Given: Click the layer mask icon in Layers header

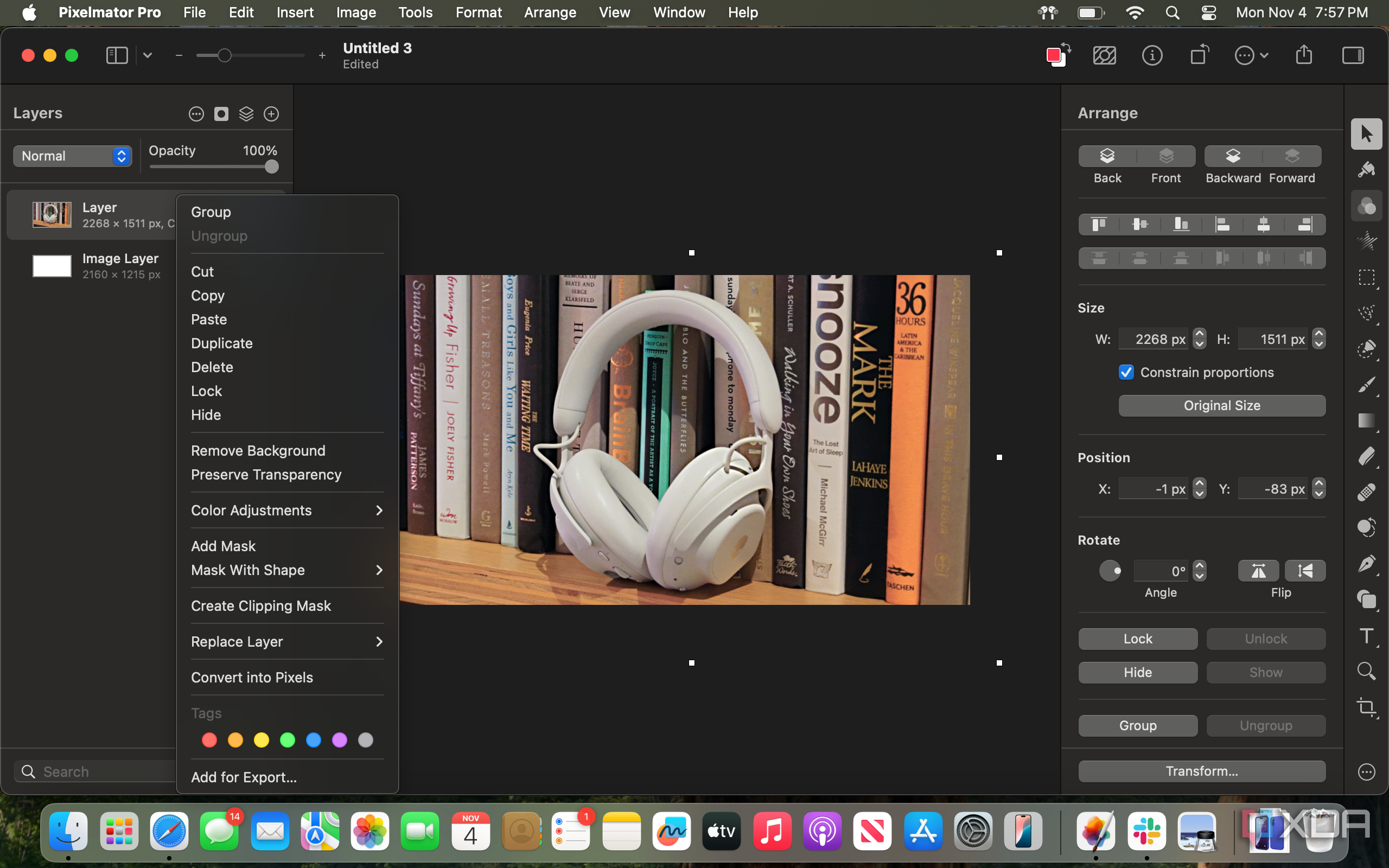Looking at the screenshot, I should (x=221, y=114).
